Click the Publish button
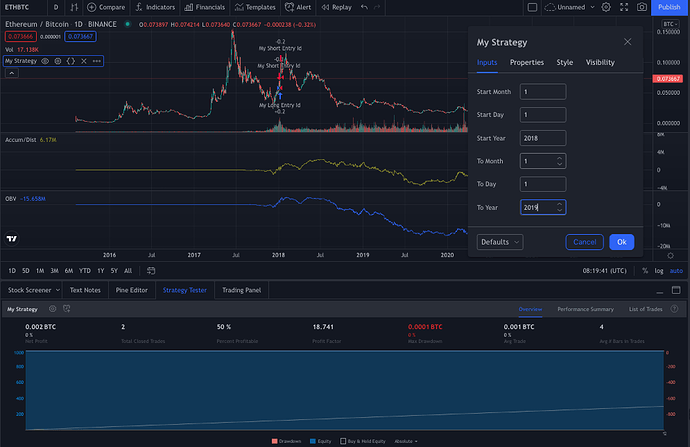 (x=669, y=7)
